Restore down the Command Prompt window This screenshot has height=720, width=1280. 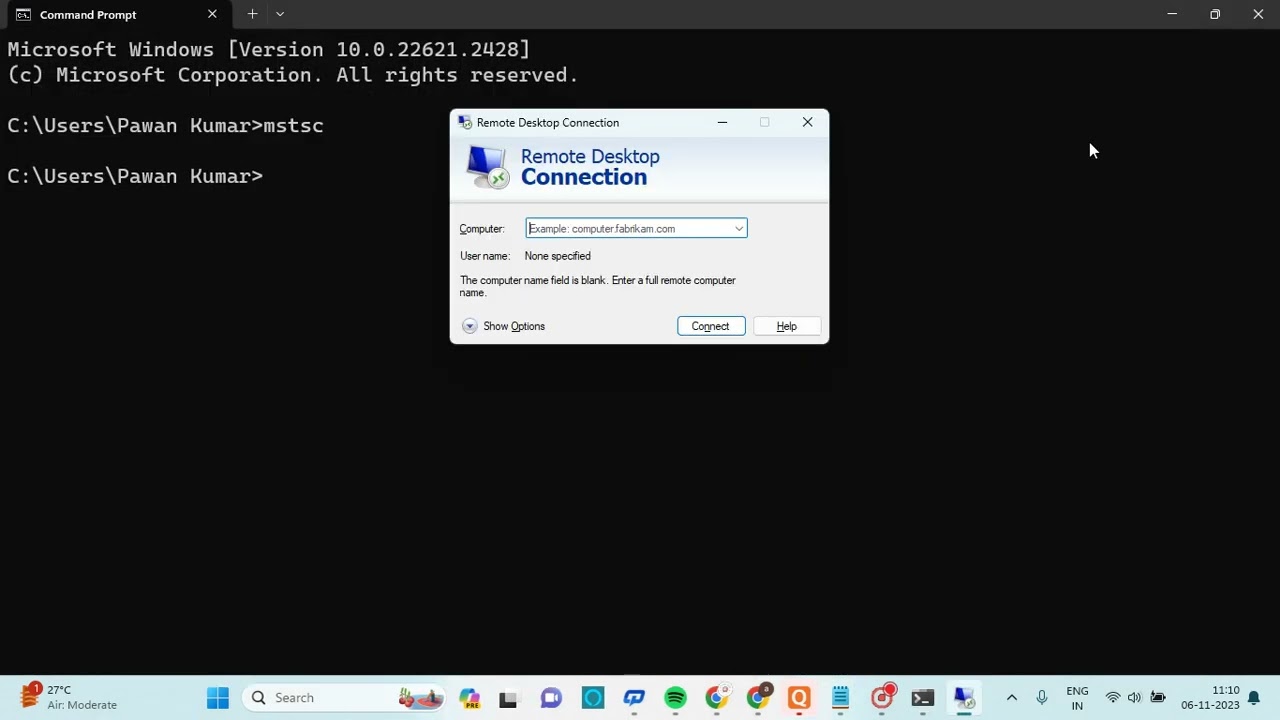point(1215,14)
